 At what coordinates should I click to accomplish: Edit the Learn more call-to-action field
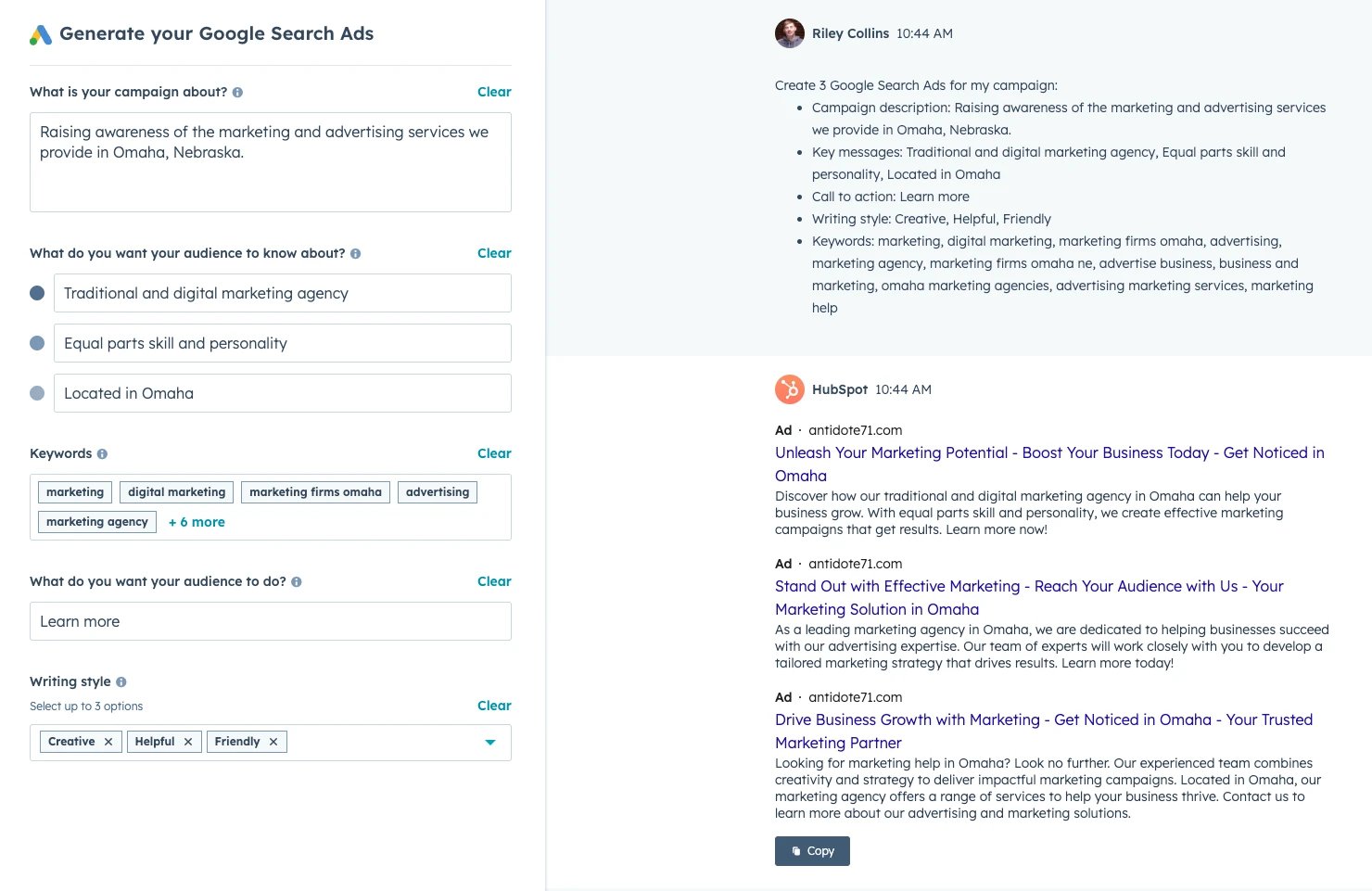[271, 621]
